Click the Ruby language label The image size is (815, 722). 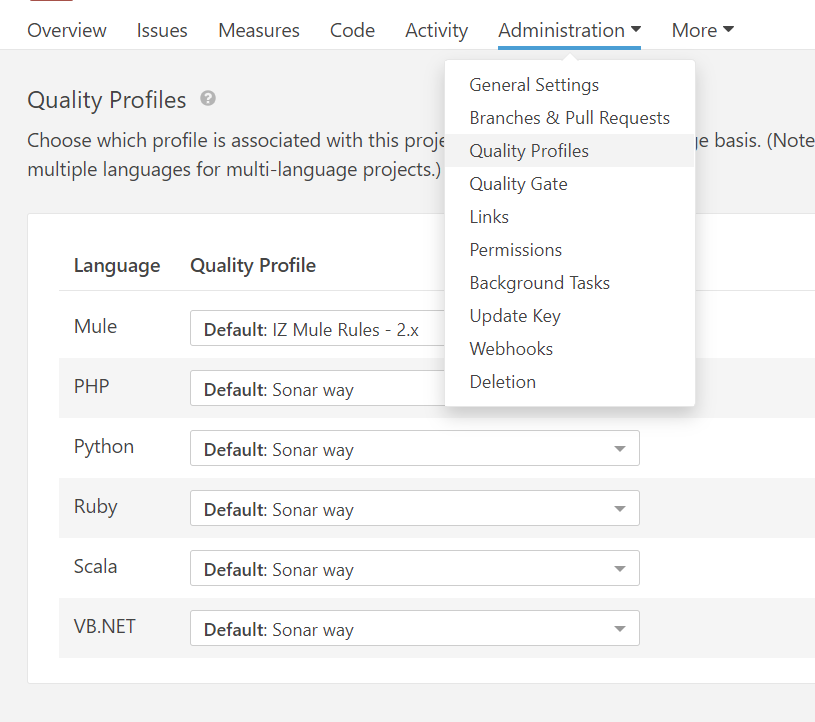pyautogui.click(x=96, y=507)
